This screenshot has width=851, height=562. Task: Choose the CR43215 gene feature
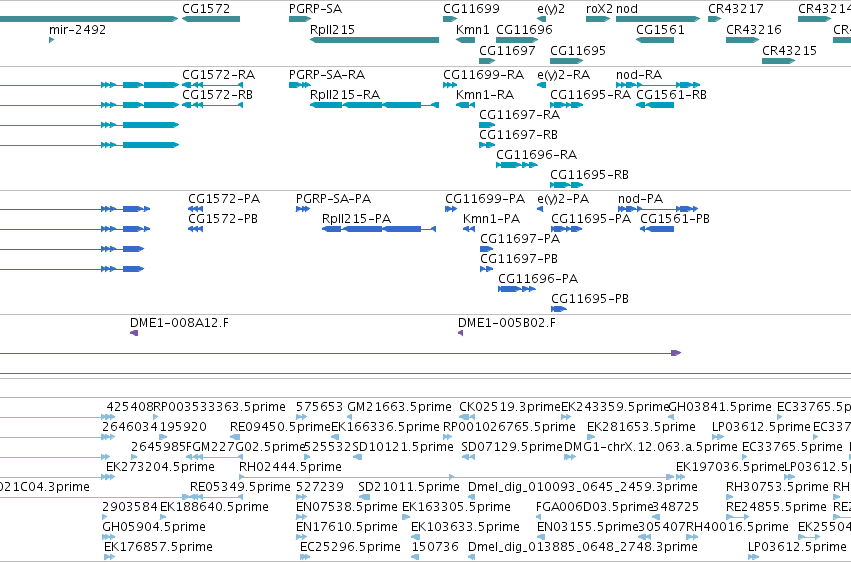coord(778,61)
